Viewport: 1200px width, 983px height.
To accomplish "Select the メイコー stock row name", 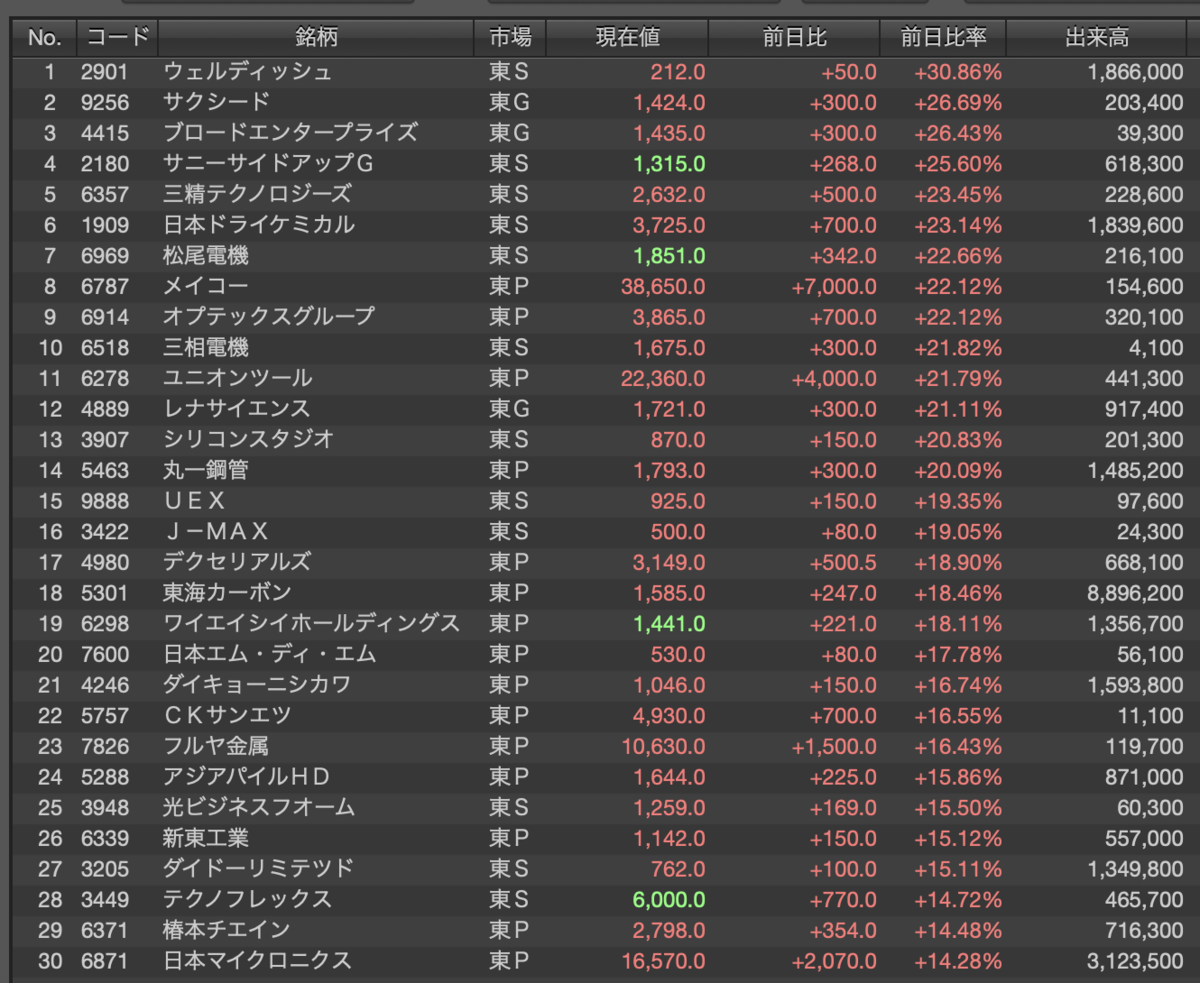I will [206, 286].
